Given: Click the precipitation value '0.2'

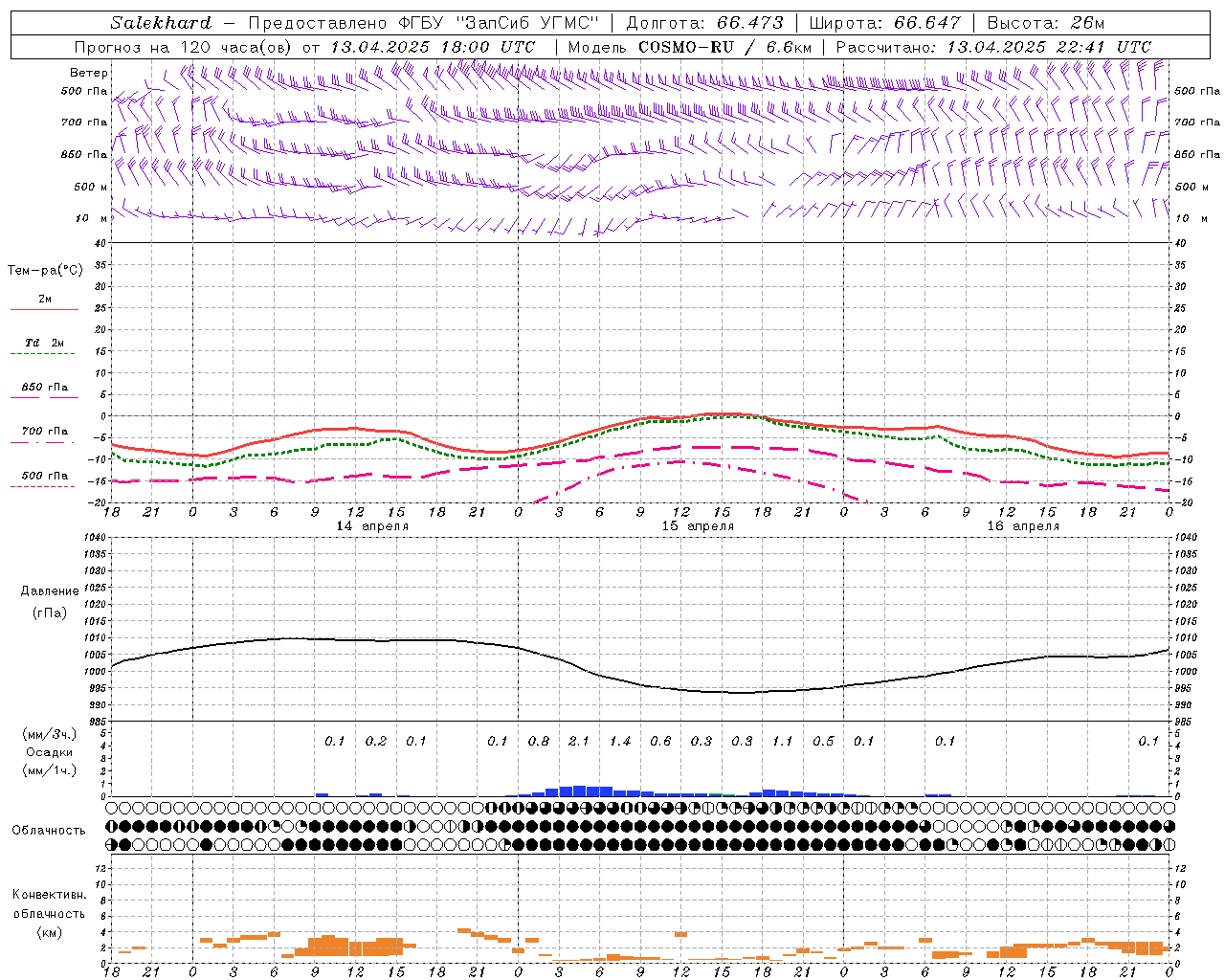Looking at the screenshot, I should click(376, 741).
